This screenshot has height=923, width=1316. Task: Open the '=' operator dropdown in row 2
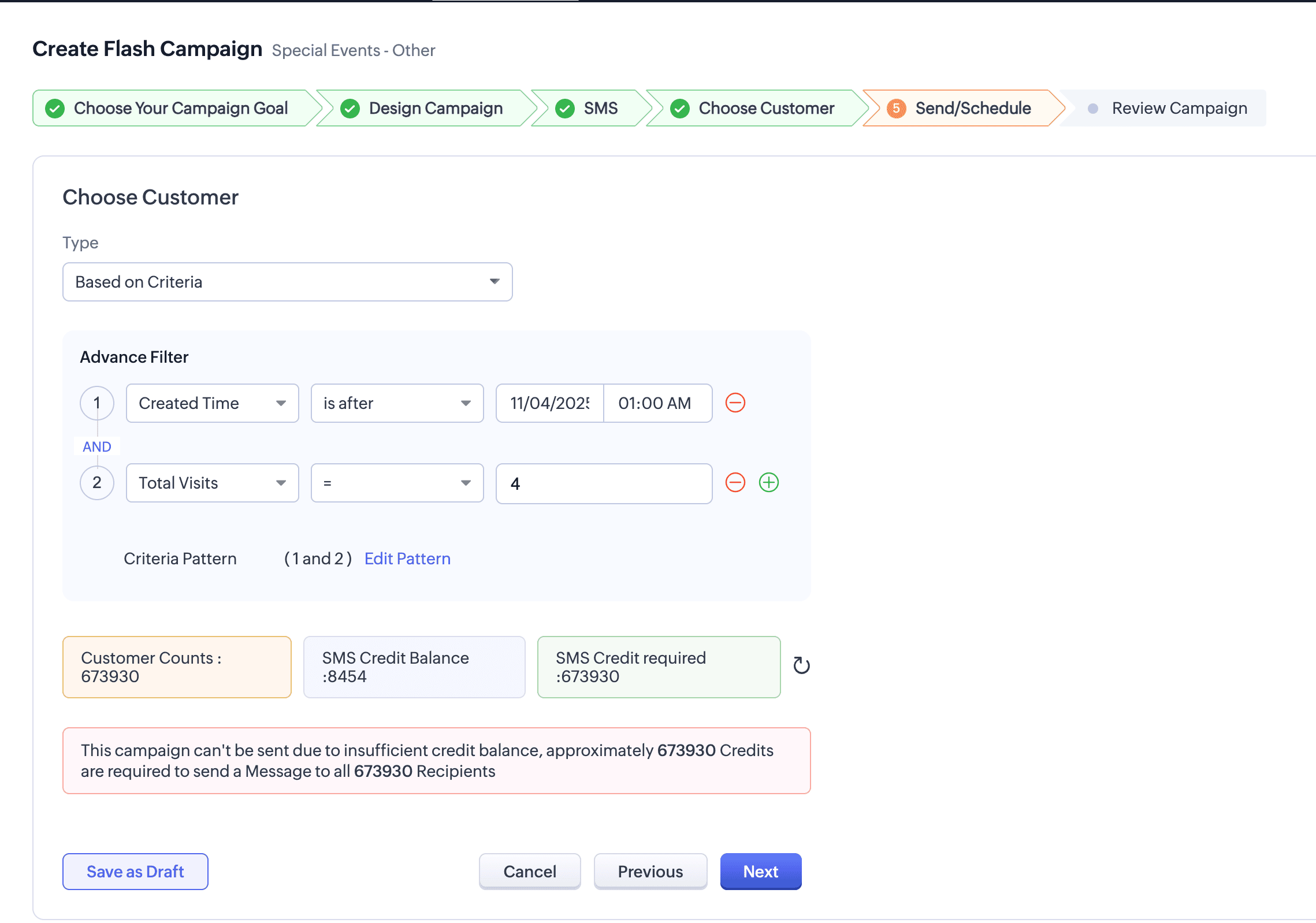[x=397, y=483]
